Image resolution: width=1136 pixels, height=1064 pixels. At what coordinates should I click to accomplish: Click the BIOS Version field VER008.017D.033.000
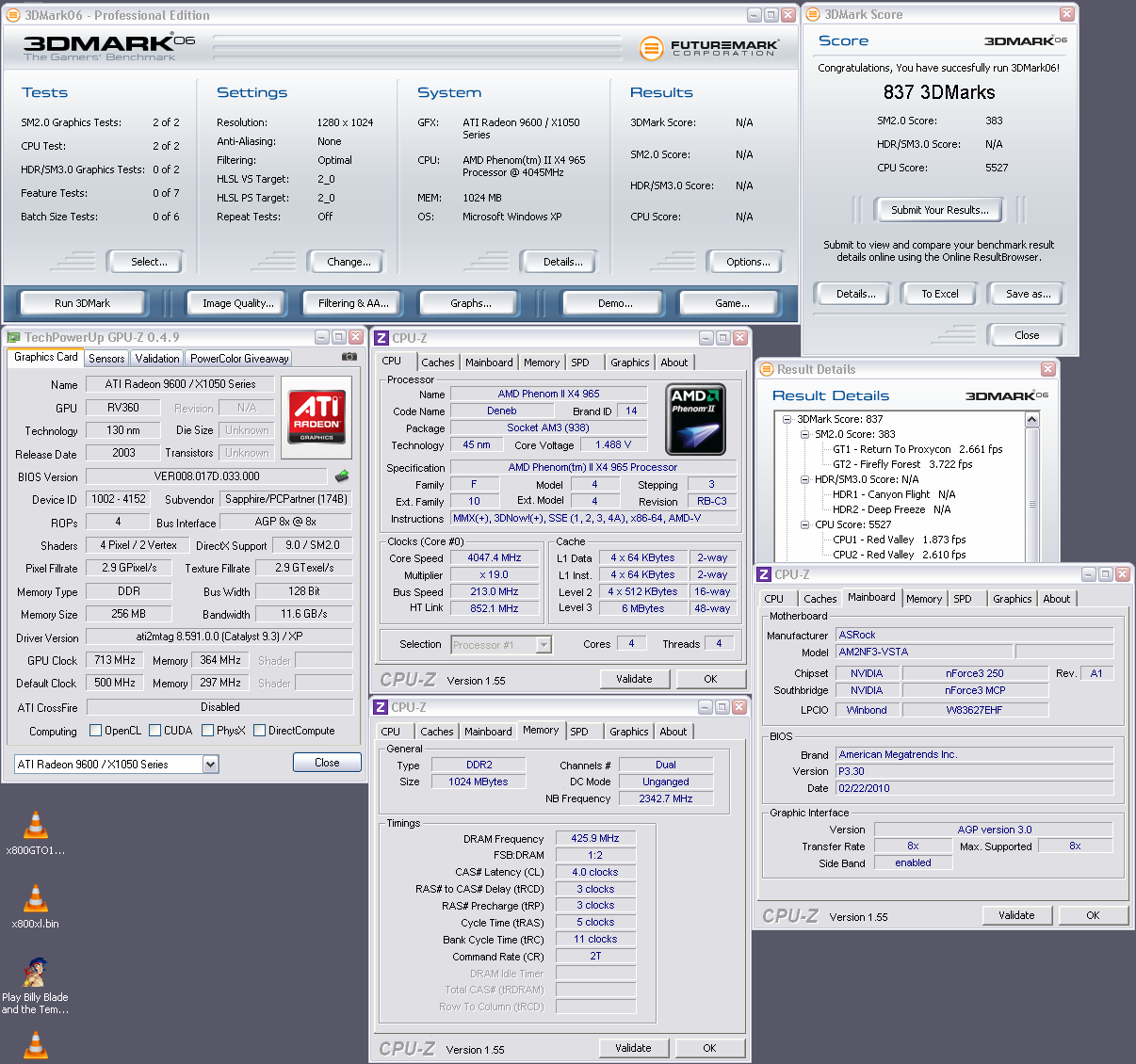pyautogui.click(x=206, y=476)
